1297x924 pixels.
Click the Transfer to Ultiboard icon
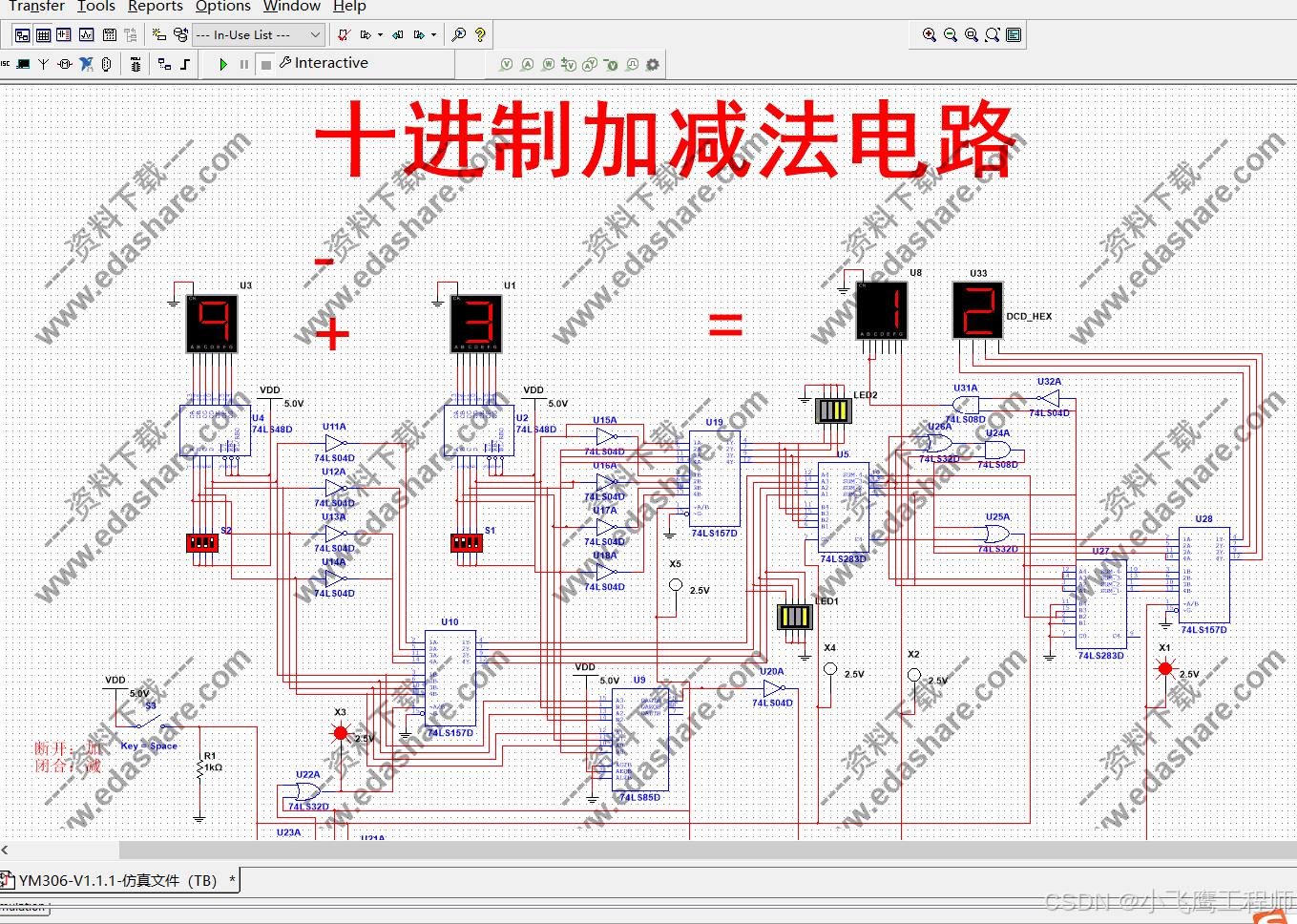click(x=366, y=35)
